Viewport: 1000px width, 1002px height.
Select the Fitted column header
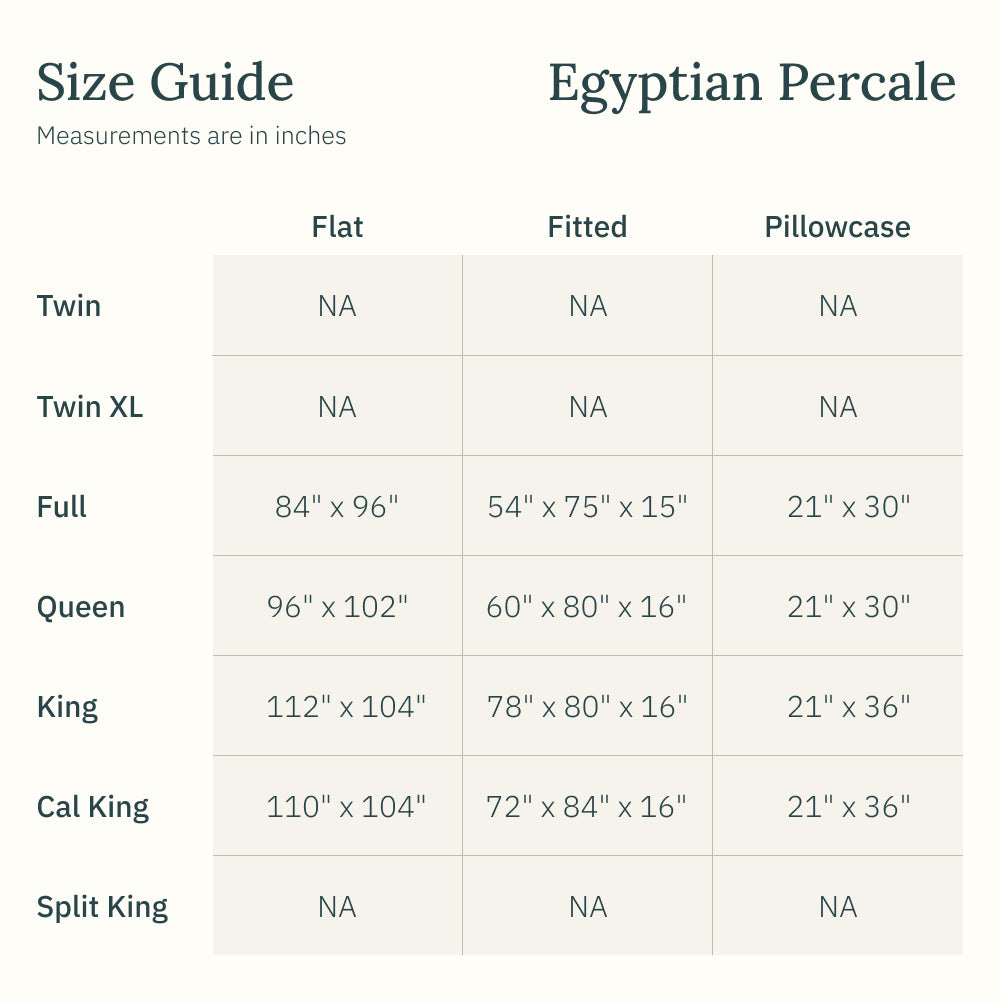587,227
